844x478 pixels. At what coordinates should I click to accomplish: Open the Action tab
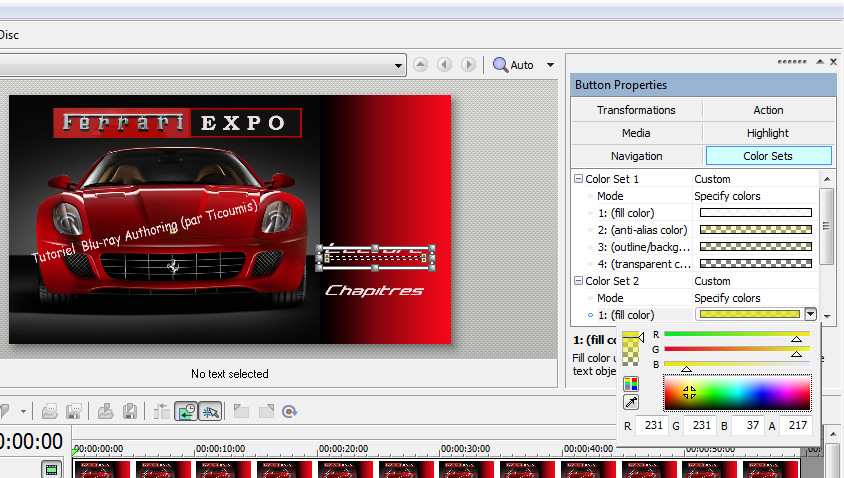coord(768,110)
